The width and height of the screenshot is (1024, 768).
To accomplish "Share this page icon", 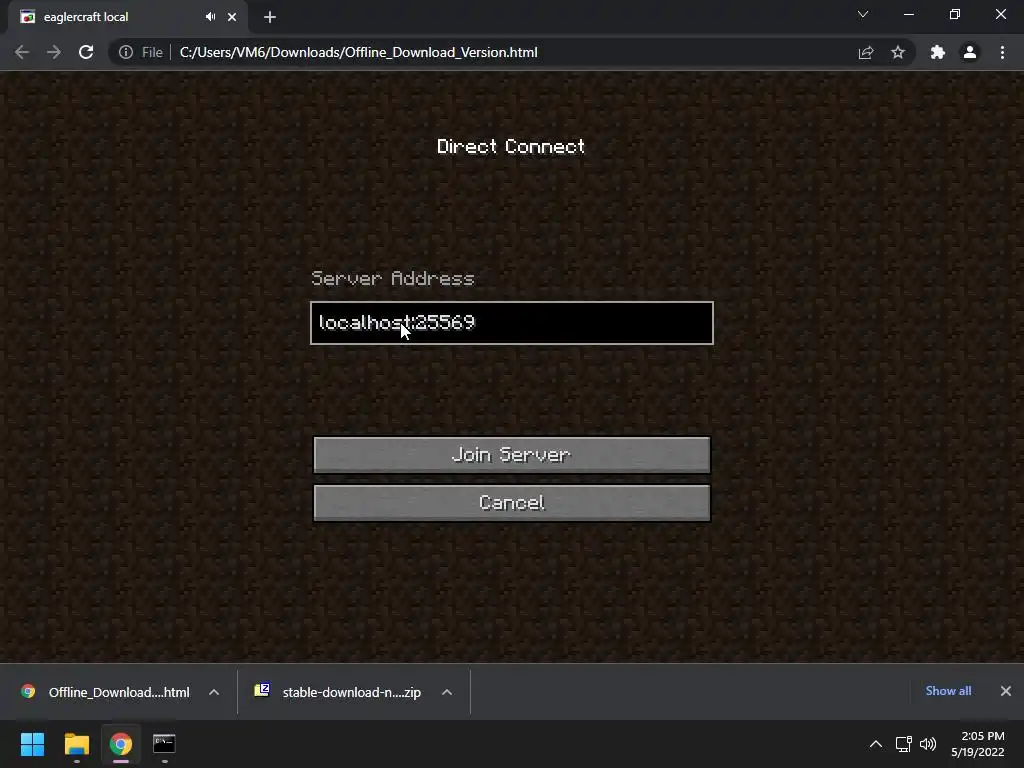I will tap(866, 52).
